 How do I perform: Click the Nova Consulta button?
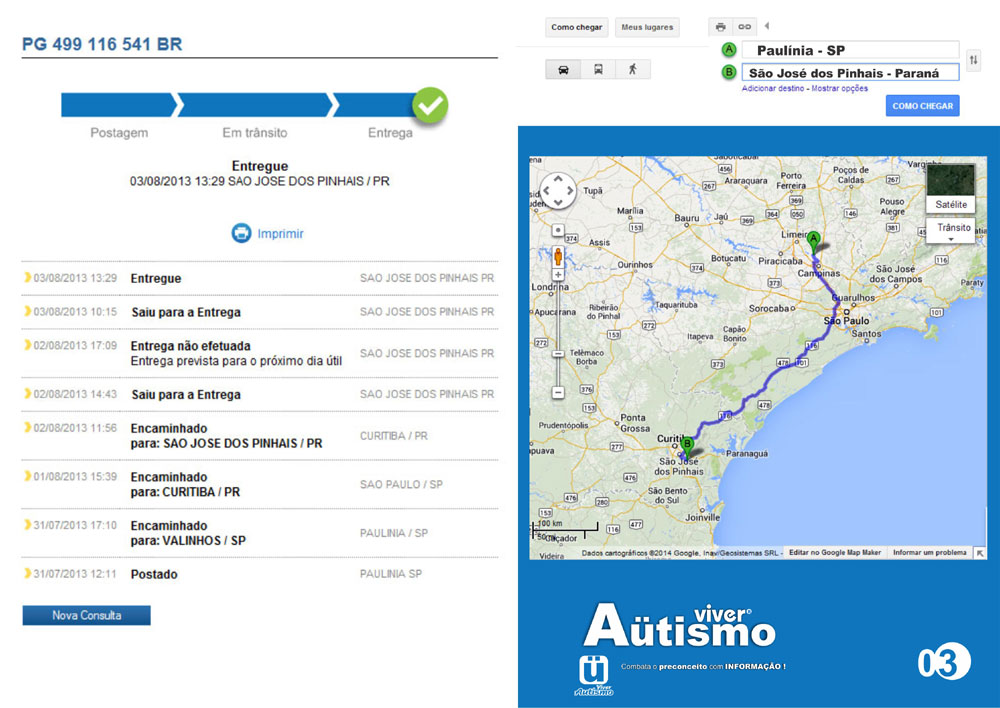(86, 615)
